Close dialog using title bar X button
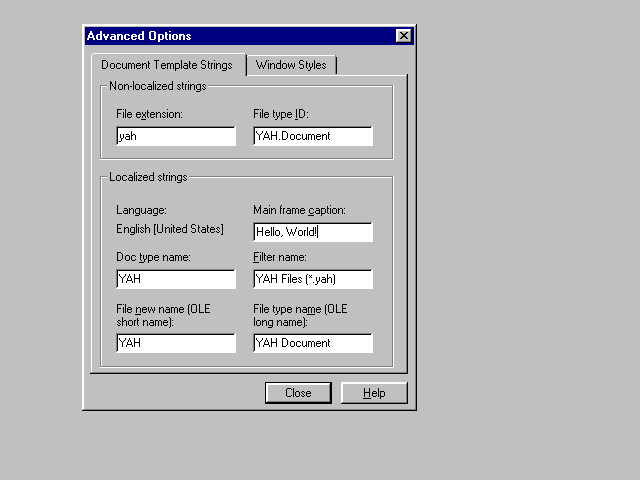The image size is (640, 480). 403,36
